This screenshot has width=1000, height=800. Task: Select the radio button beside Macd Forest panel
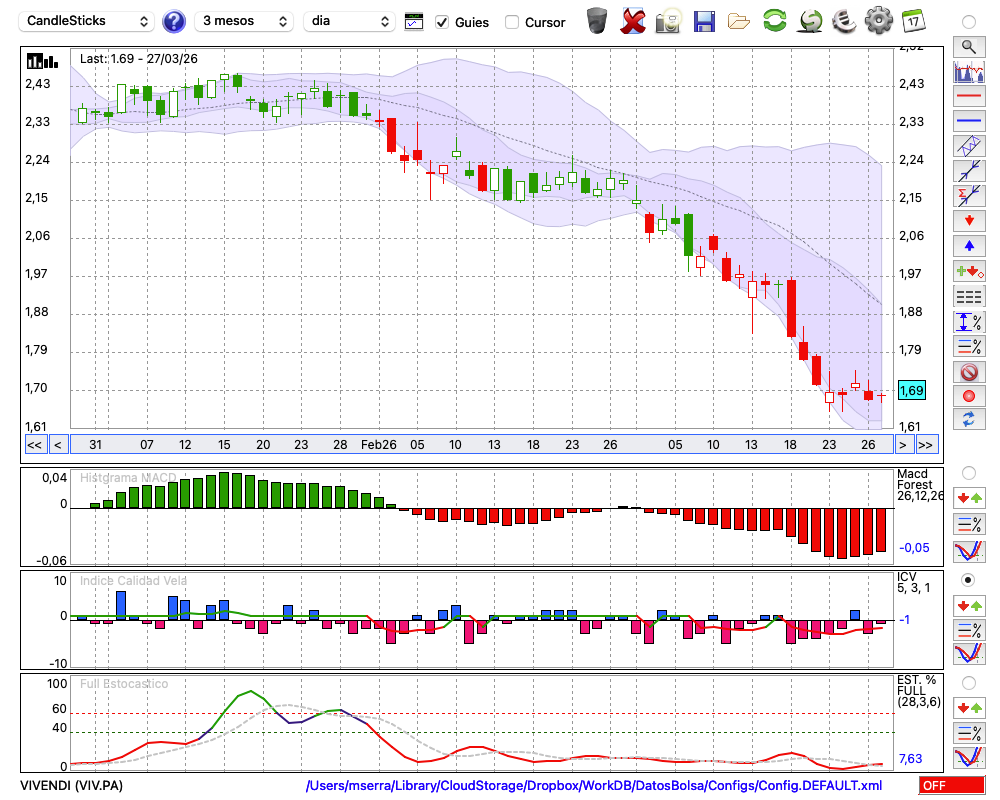968,472
